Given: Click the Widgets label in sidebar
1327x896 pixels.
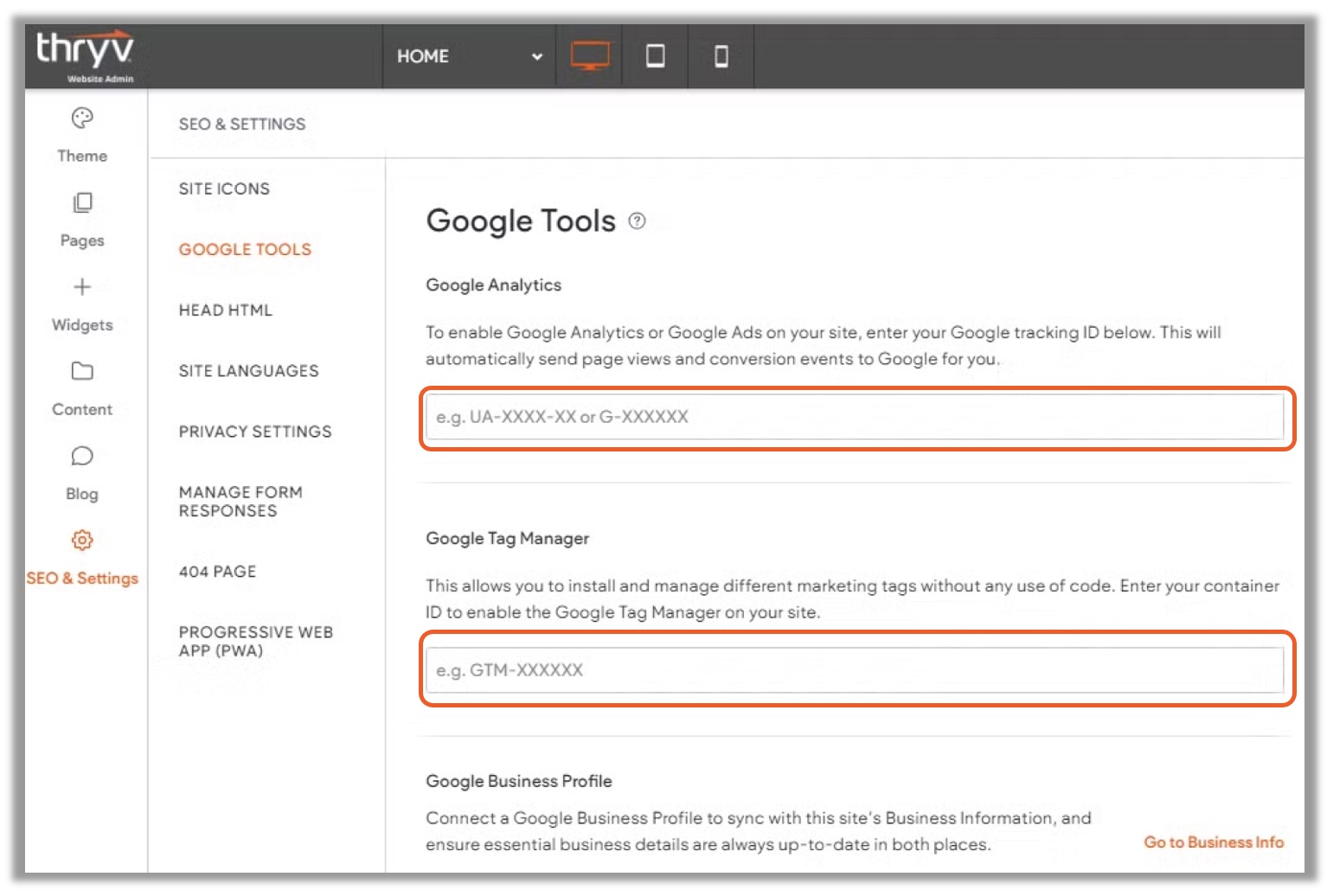Looking at the screenshot, I should 82,325.
